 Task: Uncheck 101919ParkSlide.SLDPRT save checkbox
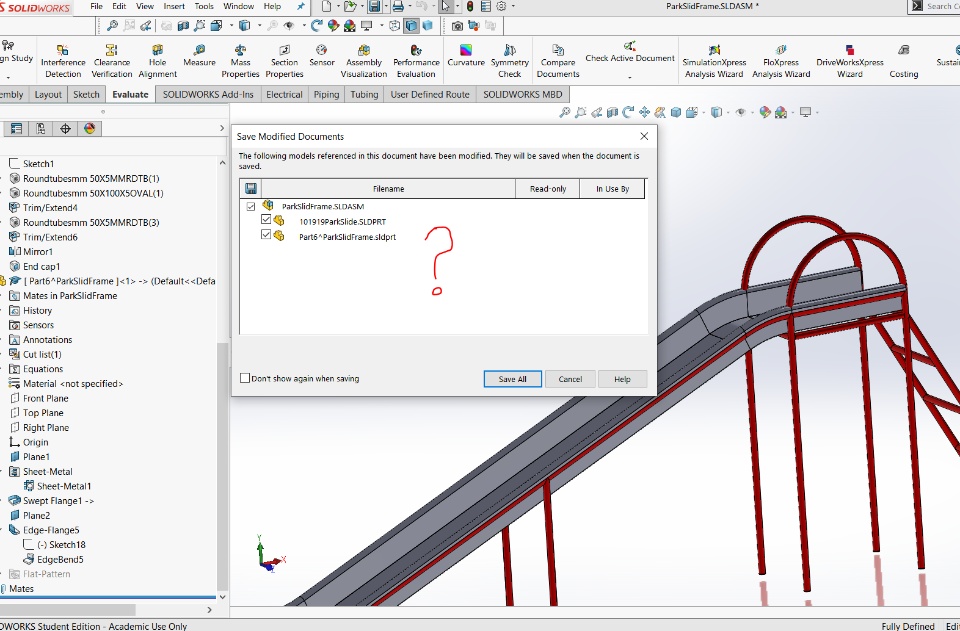266,219
